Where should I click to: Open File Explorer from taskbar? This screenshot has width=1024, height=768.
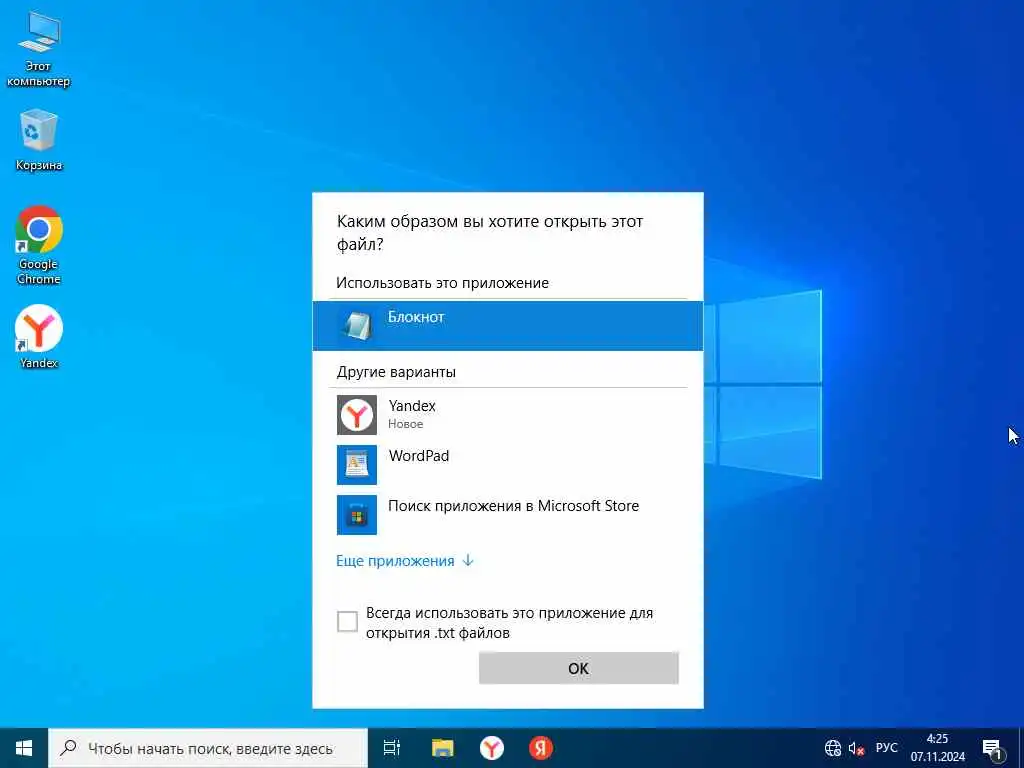click(x=442, y=748)
